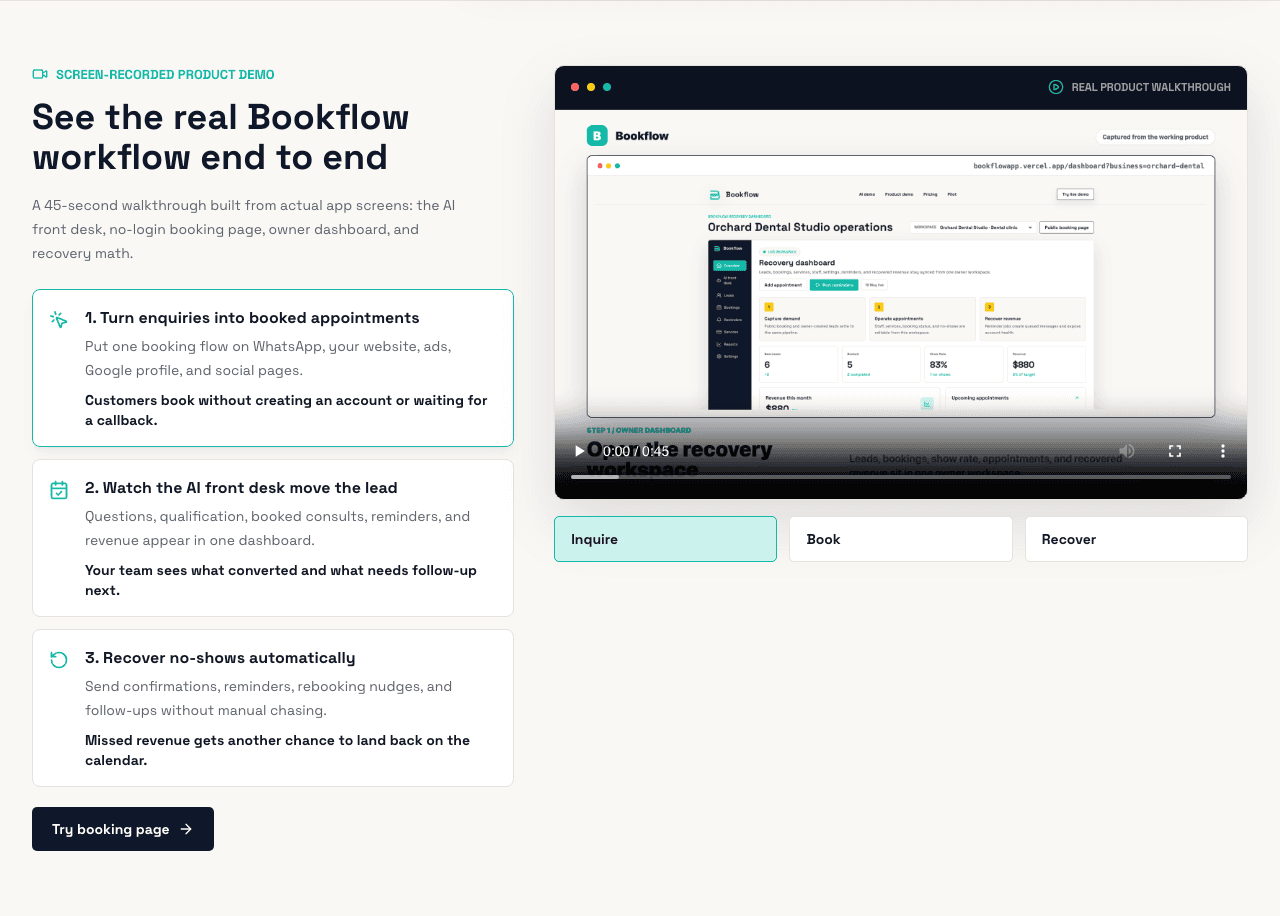Viewport: 1280px width, 916px height.
Task: Click the Try booking page button
Action: coord(123,829)
